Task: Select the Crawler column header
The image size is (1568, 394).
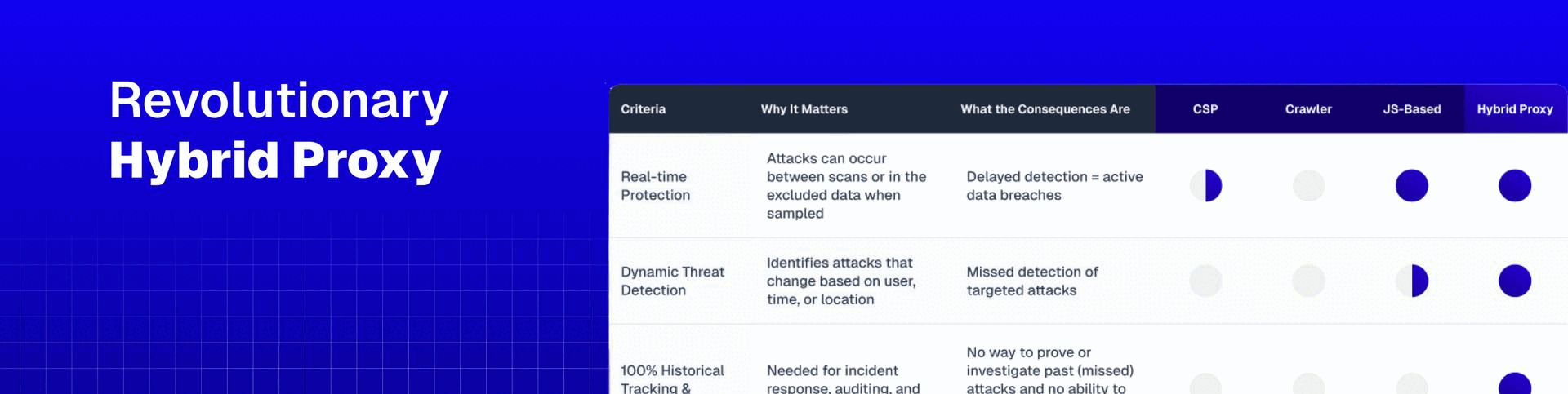Action: click(1308, 109)
